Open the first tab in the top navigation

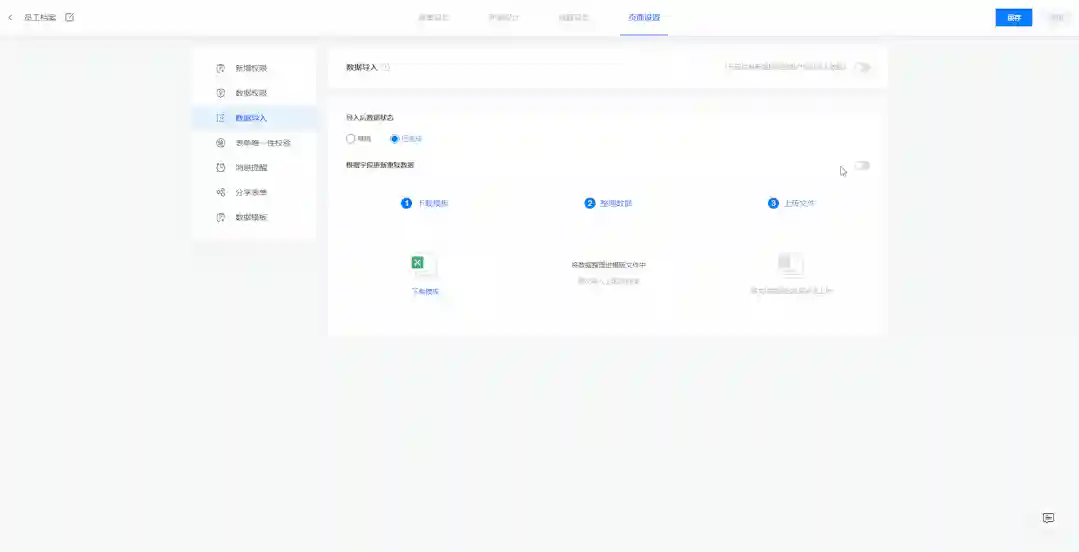433,18
